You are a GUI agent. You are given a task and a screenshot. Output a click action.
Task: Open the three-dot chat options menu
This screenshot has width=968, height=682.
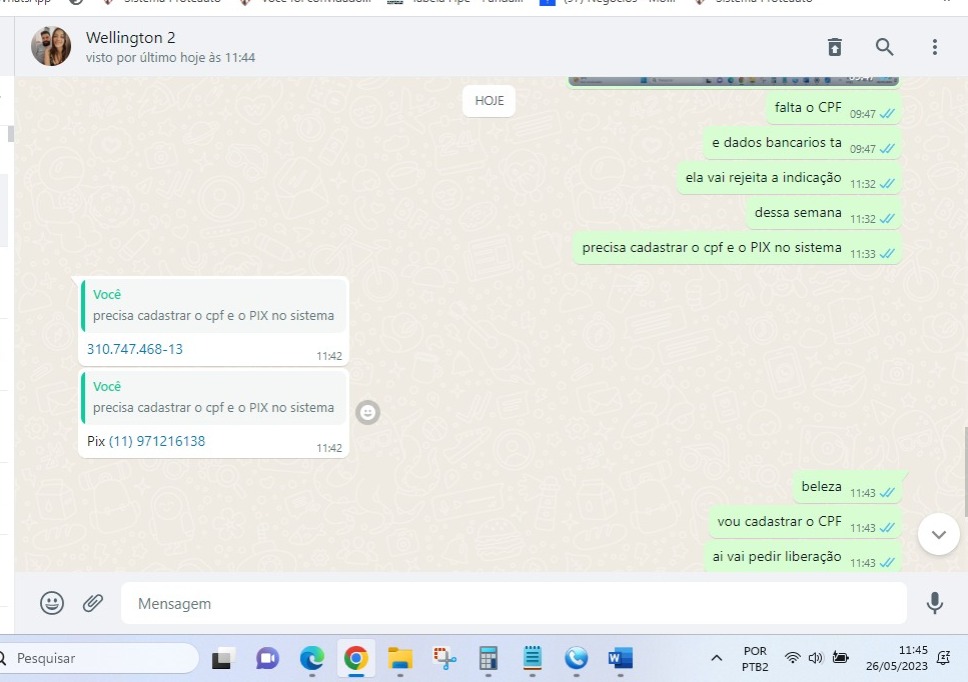(934, 47)
